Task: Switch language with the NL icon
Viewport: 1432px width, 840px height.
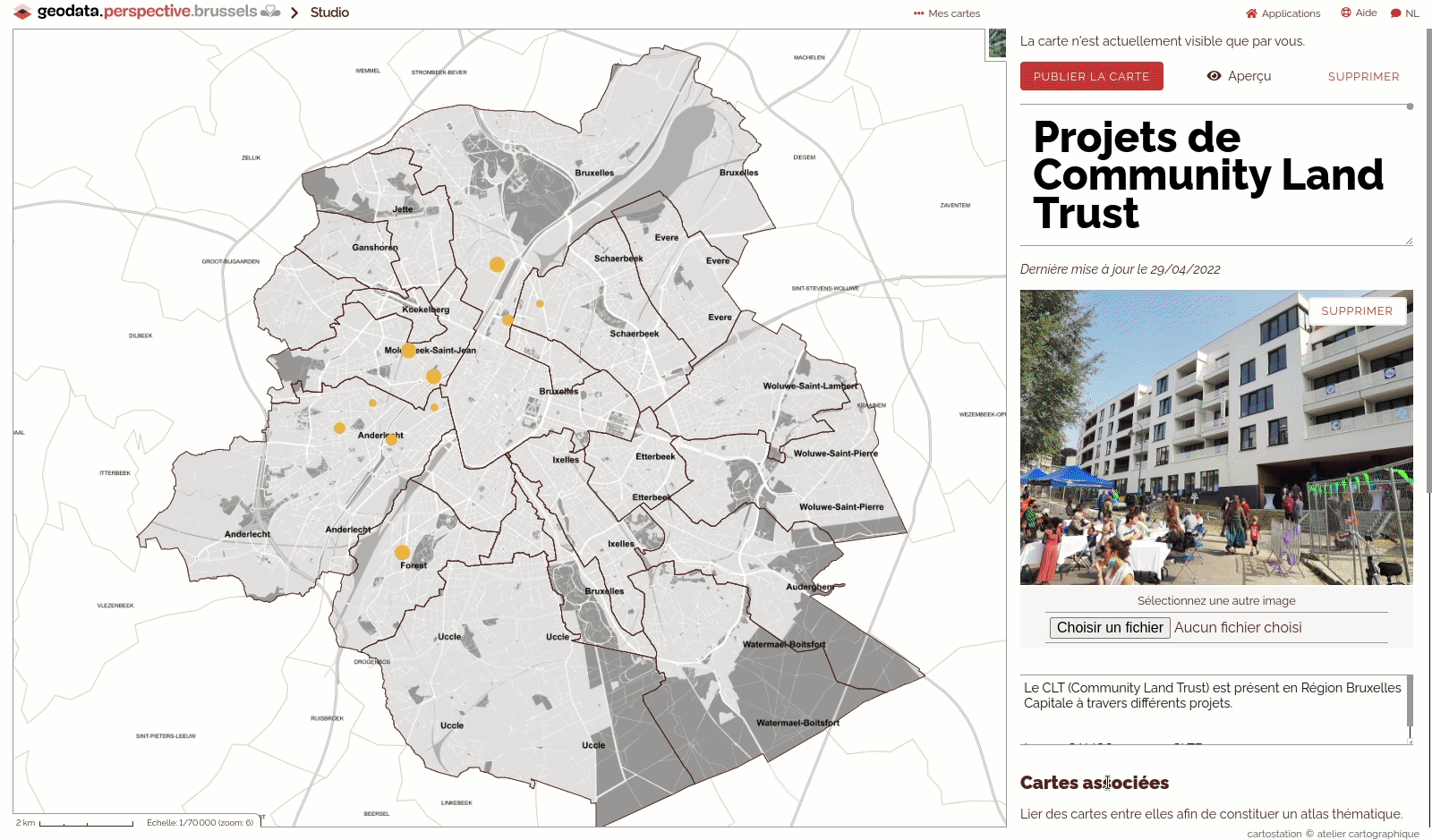Action: (1395, 13)
